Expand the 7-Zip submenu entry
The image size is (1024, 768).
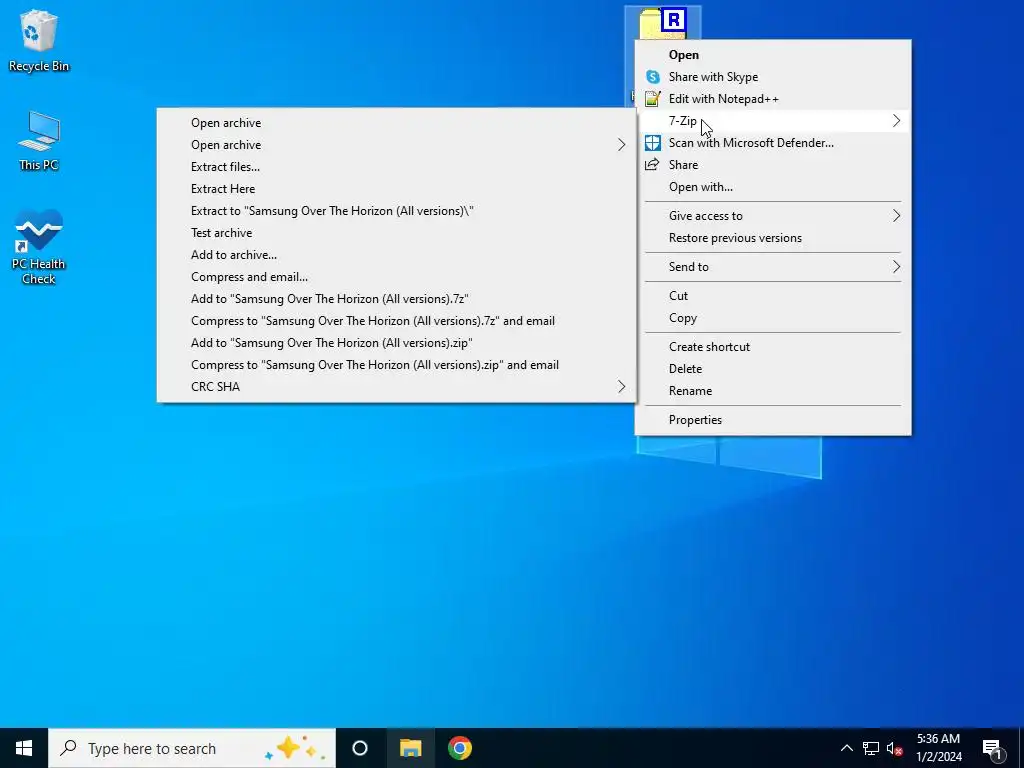773,121
